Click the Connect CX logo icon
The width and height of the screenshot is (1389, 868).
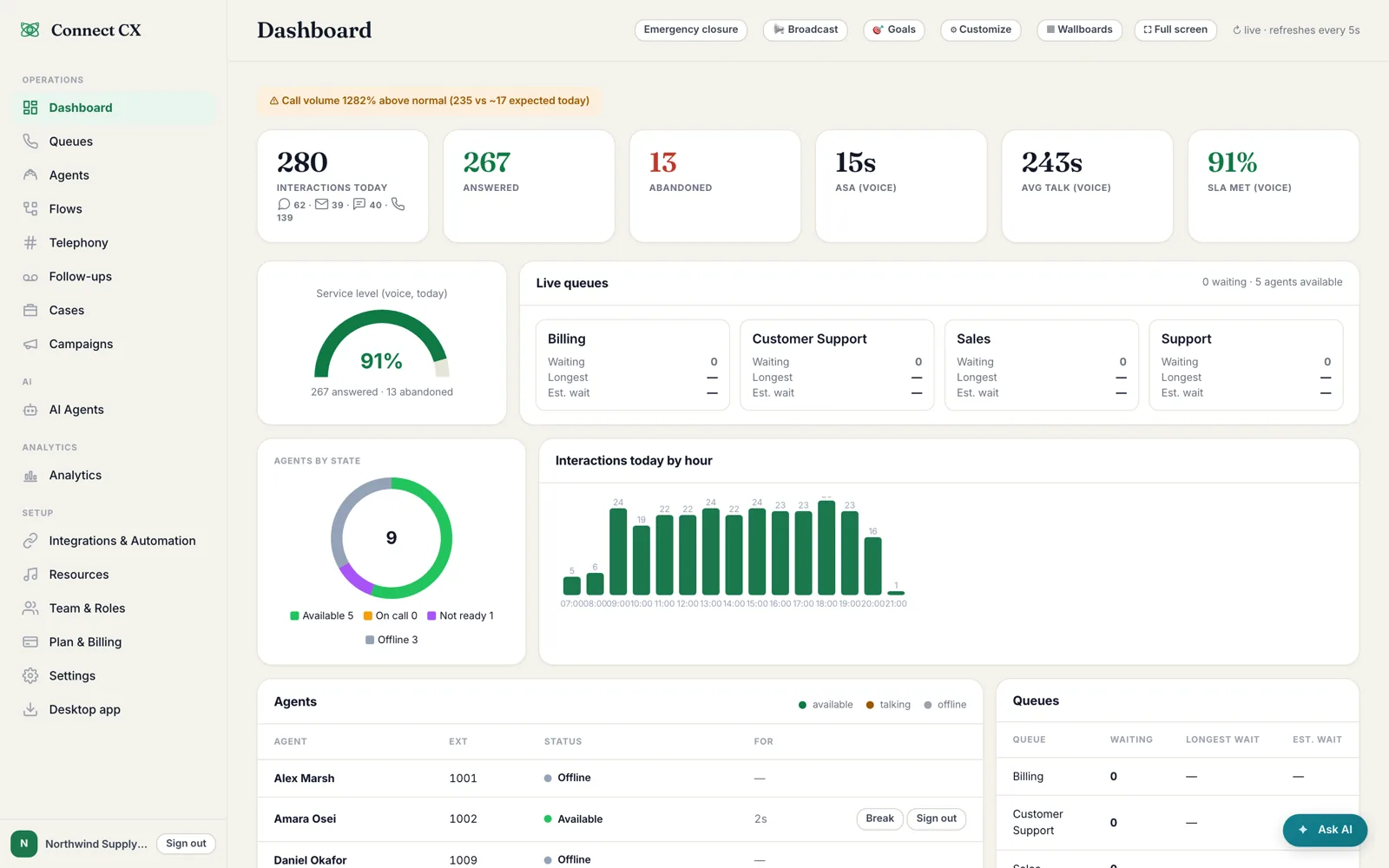[30, 30]
